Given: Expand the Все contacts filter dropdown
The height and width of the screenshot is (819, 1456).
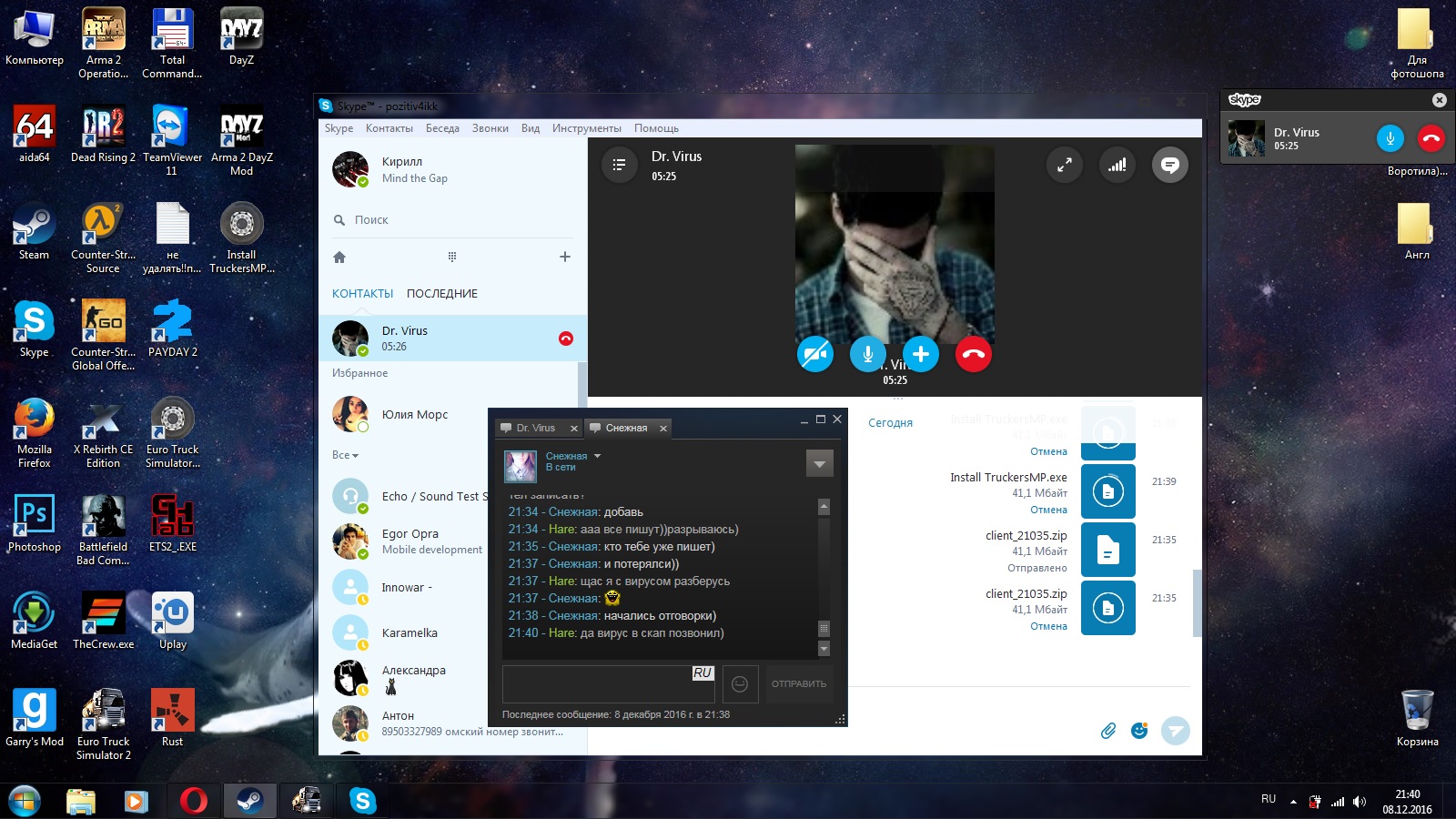Looking at the screenshot, I should (x=345, y=454).
